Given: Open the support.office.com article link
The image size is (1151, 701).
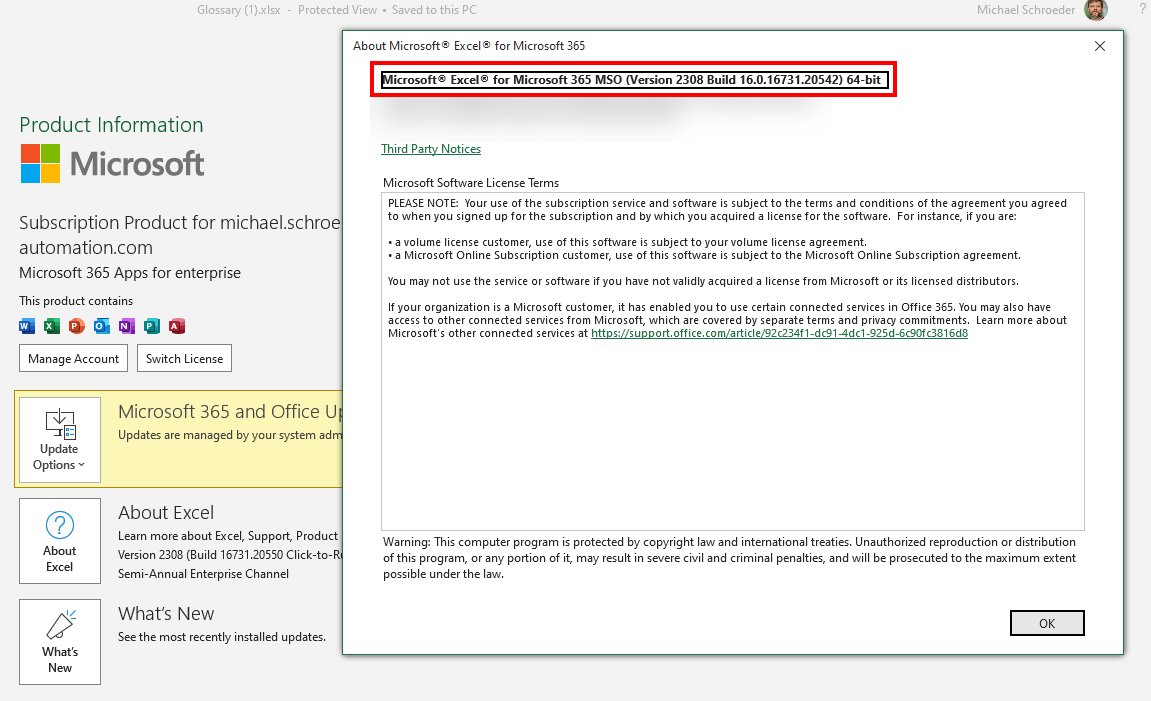Looking at the screenshot, I should point(779,333).
